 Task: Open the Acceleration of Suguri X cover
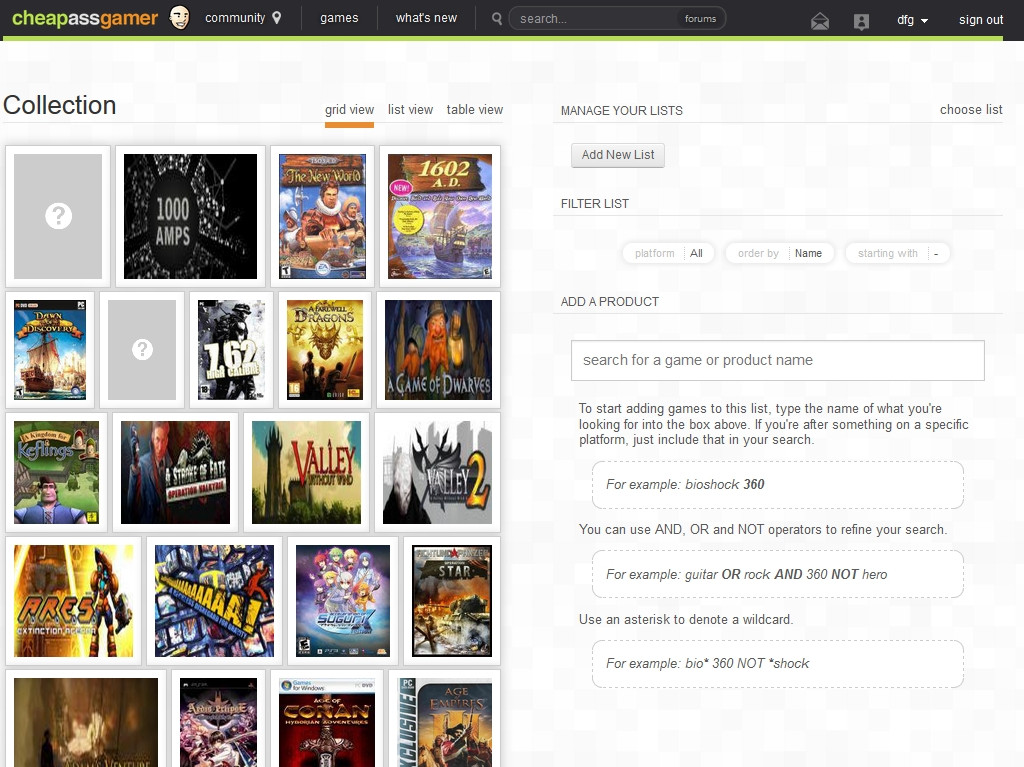pyautogui.click(x=343, y=601)
